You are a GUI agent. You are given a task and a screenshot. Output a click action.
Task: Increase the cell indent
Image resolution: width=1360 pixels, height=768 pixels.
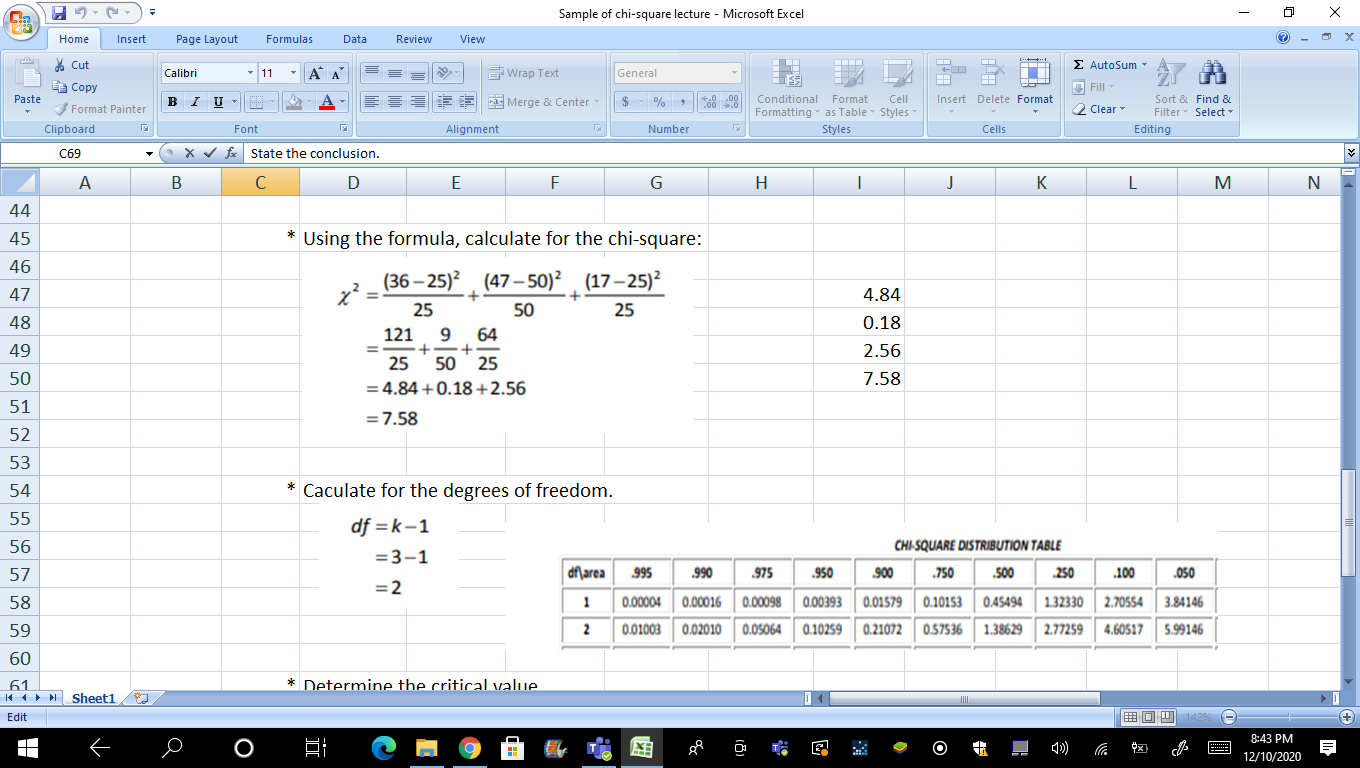pyautogui.click(x=467, y=102)
